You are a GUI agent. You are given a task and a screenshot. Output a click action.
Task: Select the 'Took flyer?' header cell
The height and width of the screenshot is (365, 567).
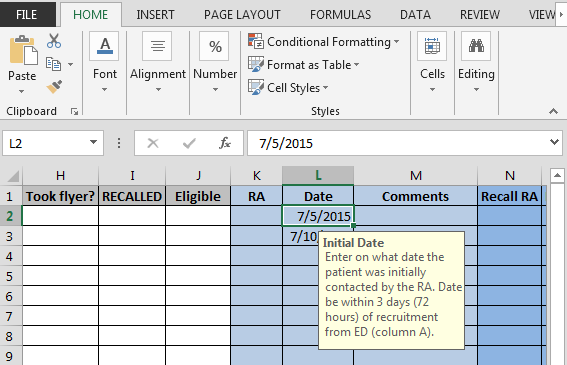(60, 196)
